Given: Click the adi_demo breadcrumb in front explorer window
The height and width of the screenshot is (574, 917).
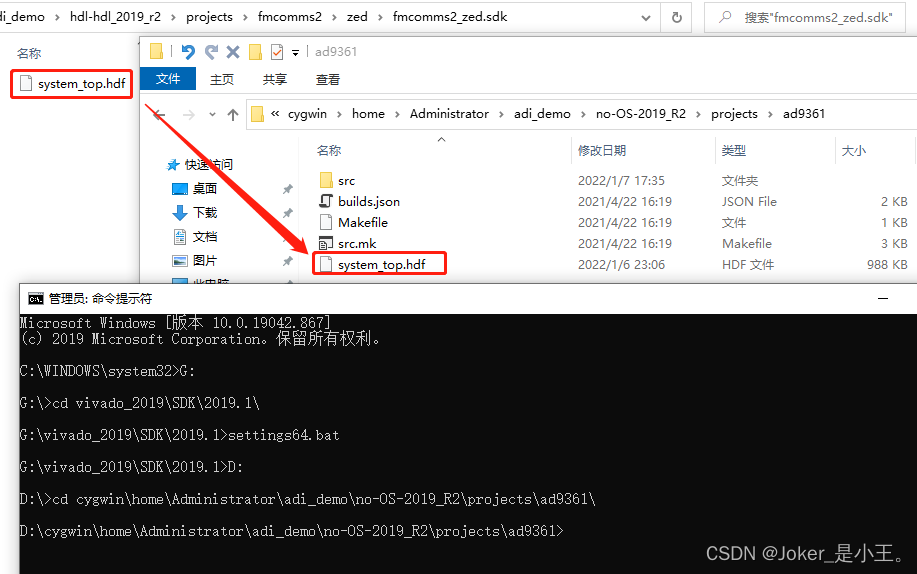Looking at the screenshot, I should (x=542, y=114).
